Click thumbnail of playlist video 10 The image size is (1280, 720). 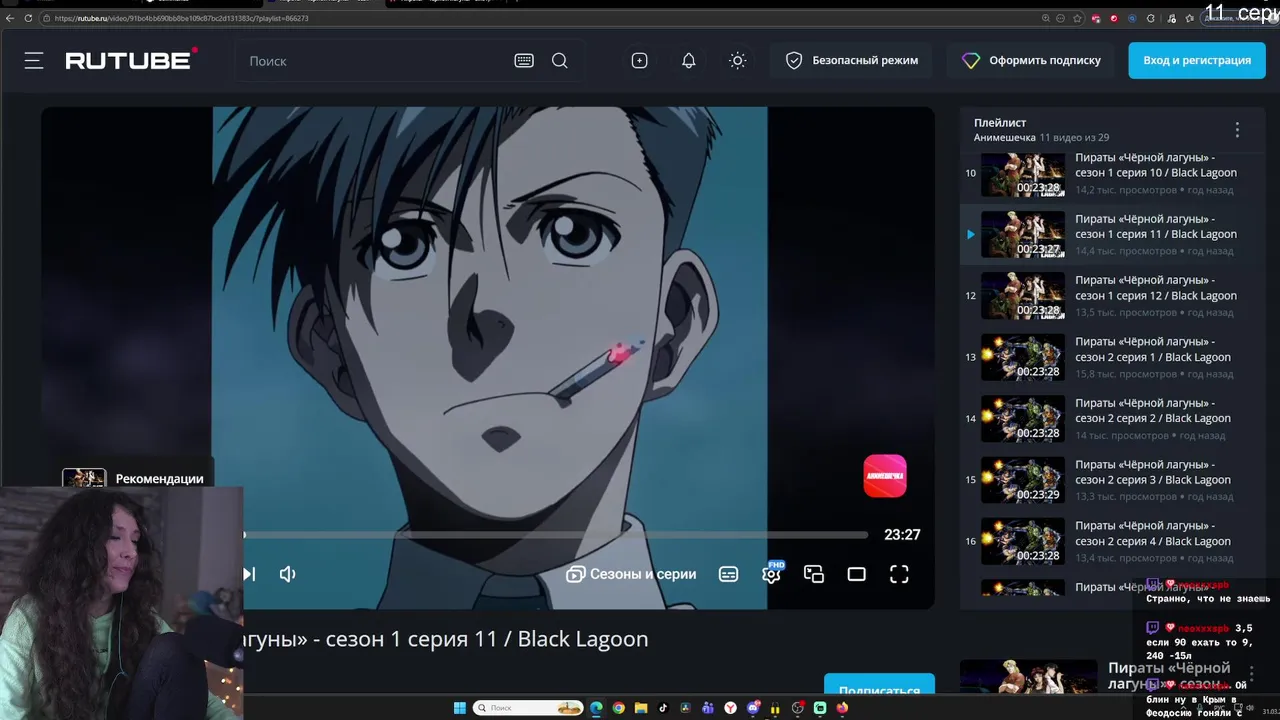tap(1023, 174)
